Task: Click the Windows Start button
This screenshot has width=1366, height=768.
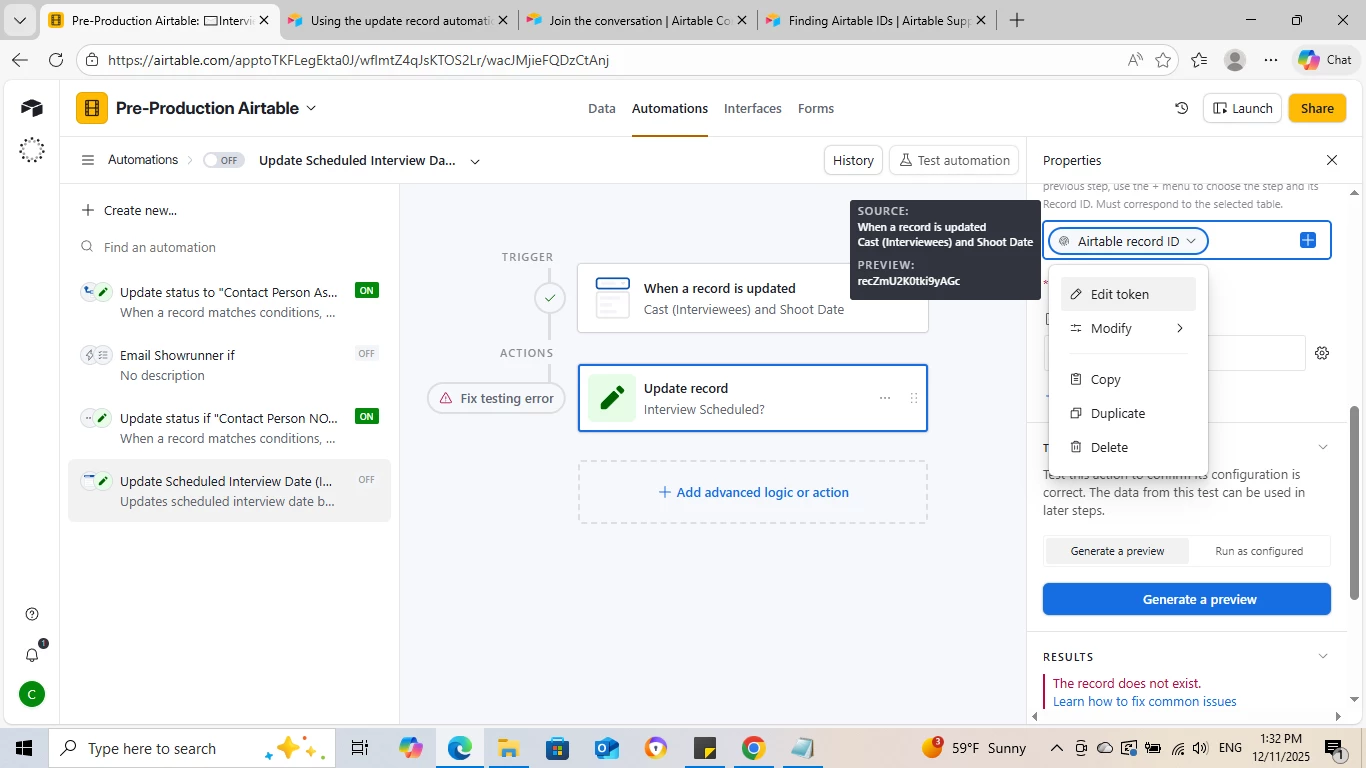Action: [24, 748]
